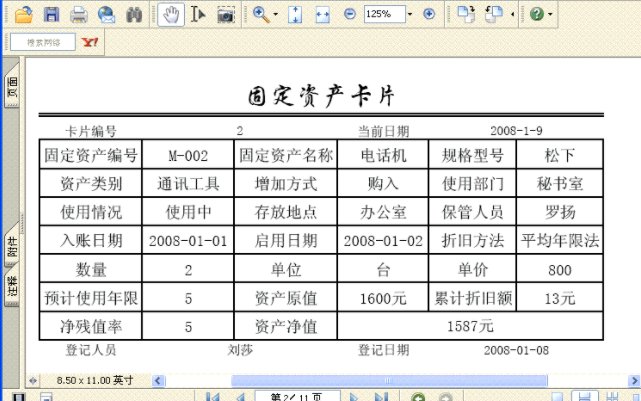This screenshot has width=641, height=401.
Task: Click the cell 使用中
Action: pos(188,212)
